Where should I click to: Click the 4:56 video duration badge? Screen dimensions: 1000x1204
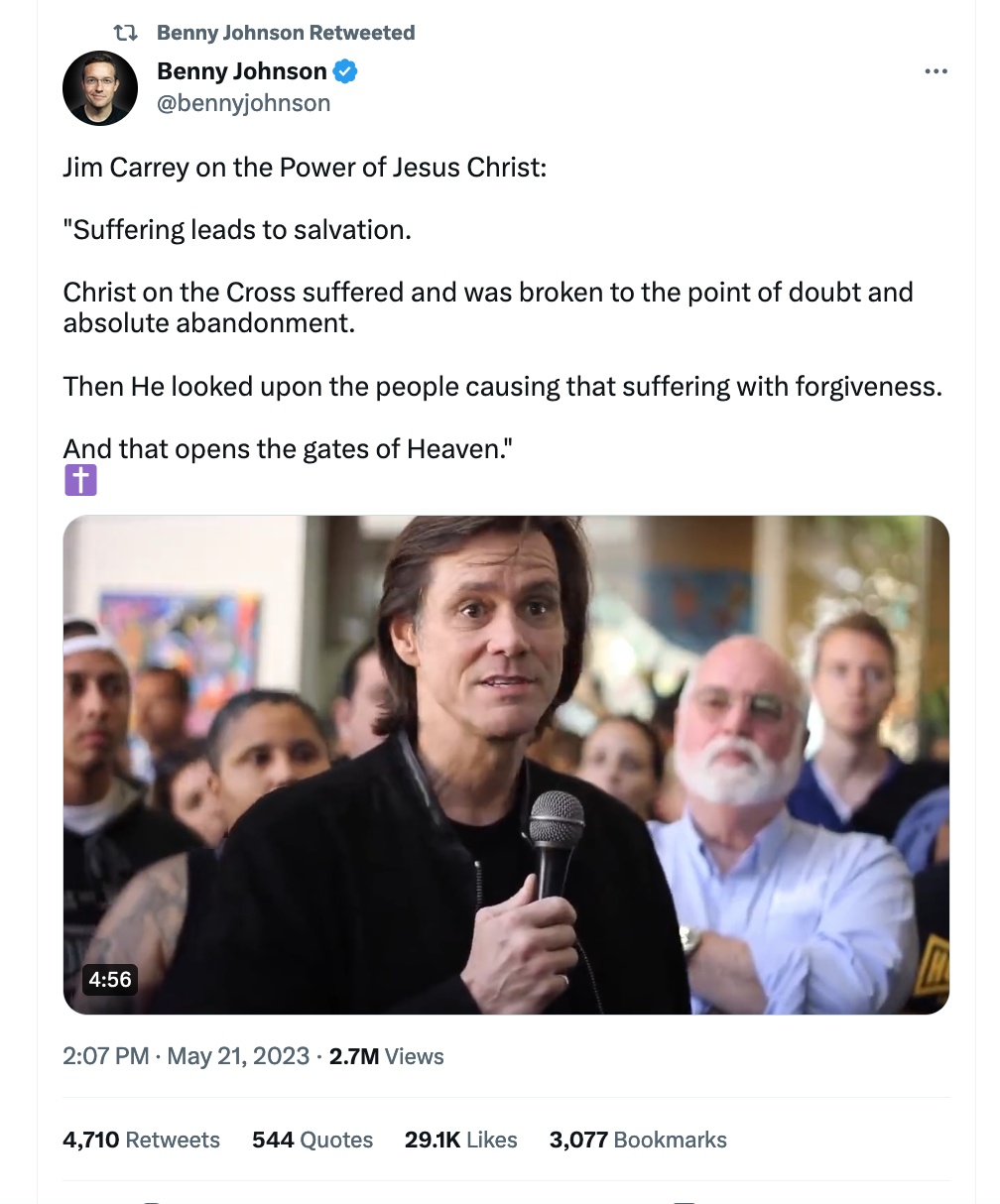(110, 979)
